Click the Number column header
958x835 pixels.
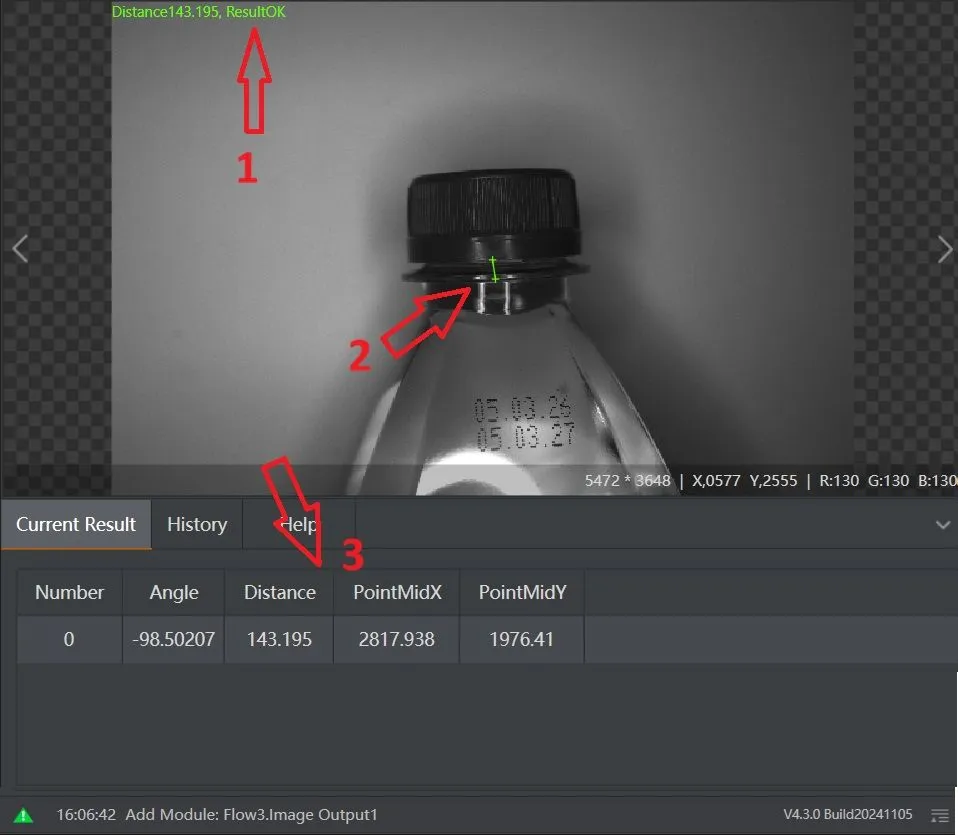point(69,592)
